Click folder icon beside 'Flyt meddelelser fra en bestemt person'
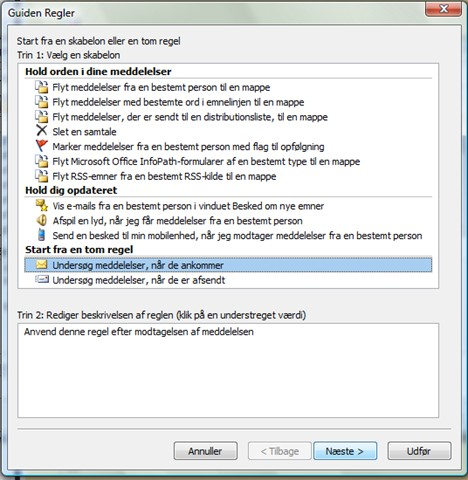This screenshot has width=468, height=480. tap(42, 87)
